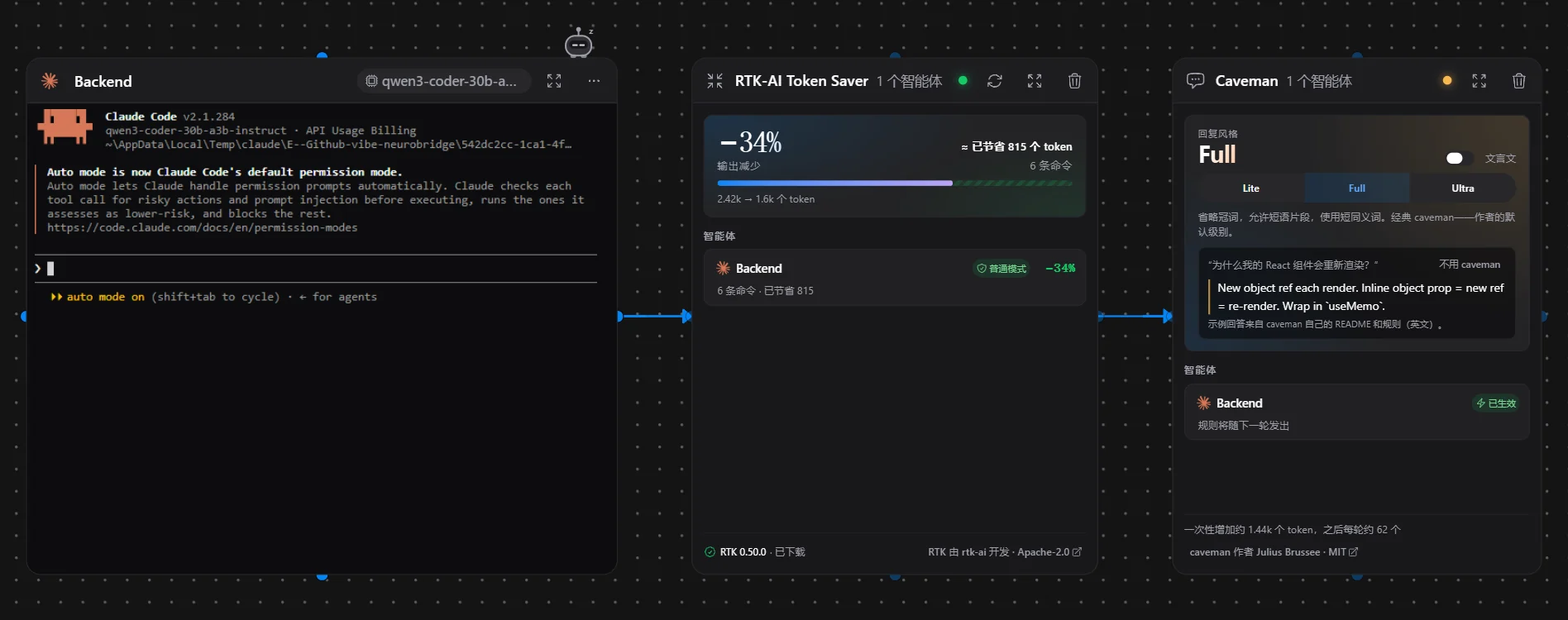Screen dimensions: 1568x620
Task: Click the 普通模式 badge on Backend row
Action: [x=1002, y=269]
